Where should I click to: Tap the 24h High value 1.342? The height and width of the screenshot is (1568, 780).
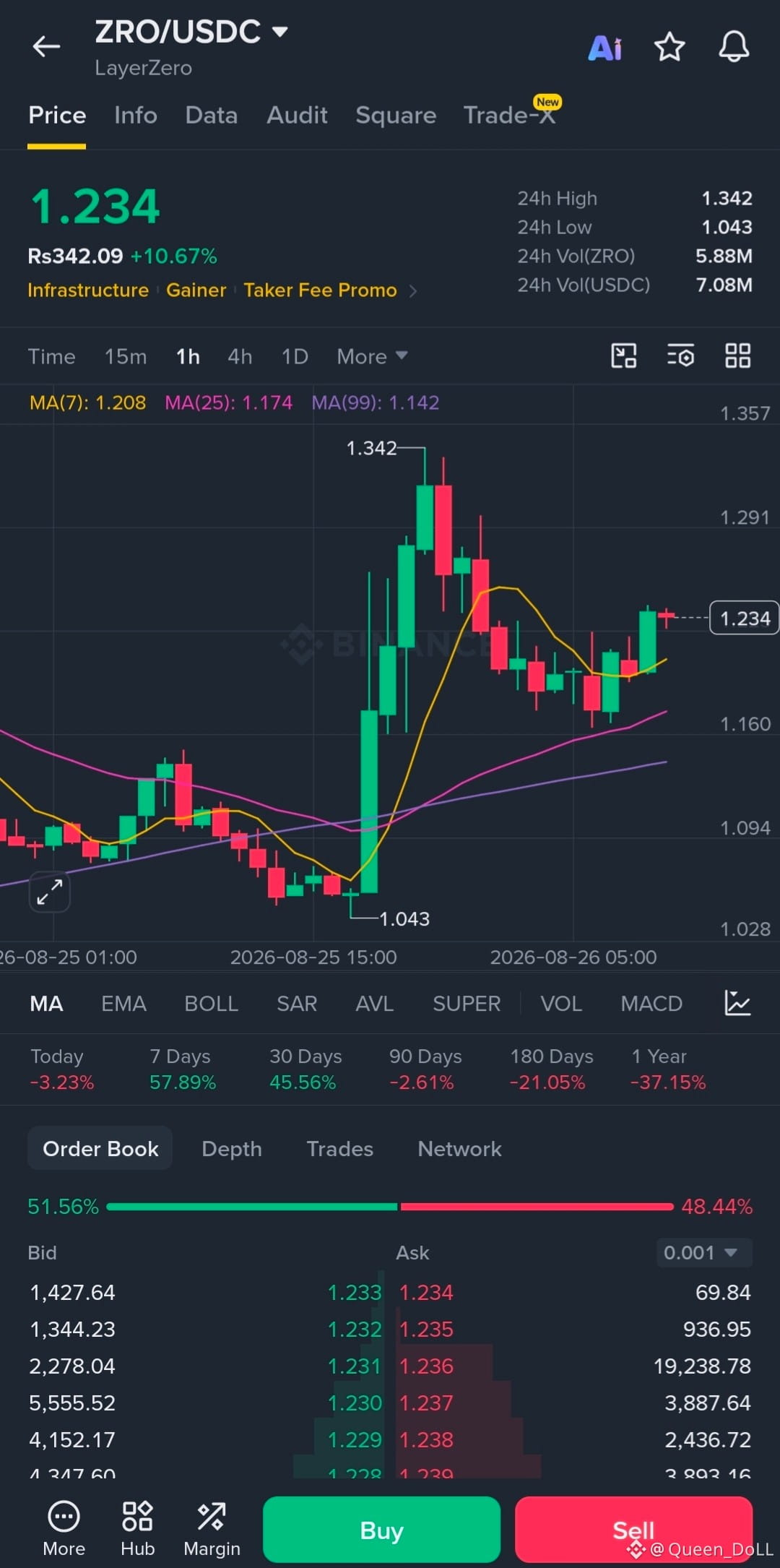click(727, 199)
